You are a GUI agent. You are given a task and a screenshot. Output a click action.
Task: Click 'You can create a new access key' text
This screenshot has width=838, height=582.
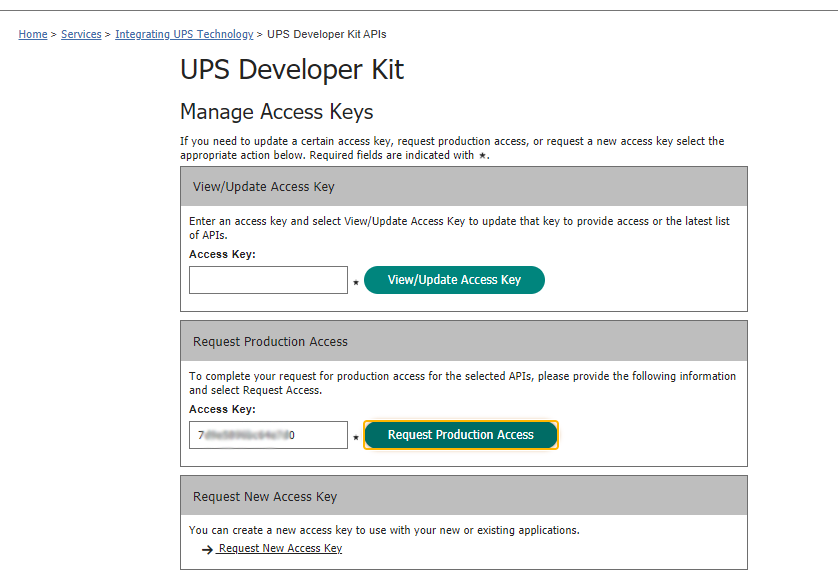coord(384,530)
